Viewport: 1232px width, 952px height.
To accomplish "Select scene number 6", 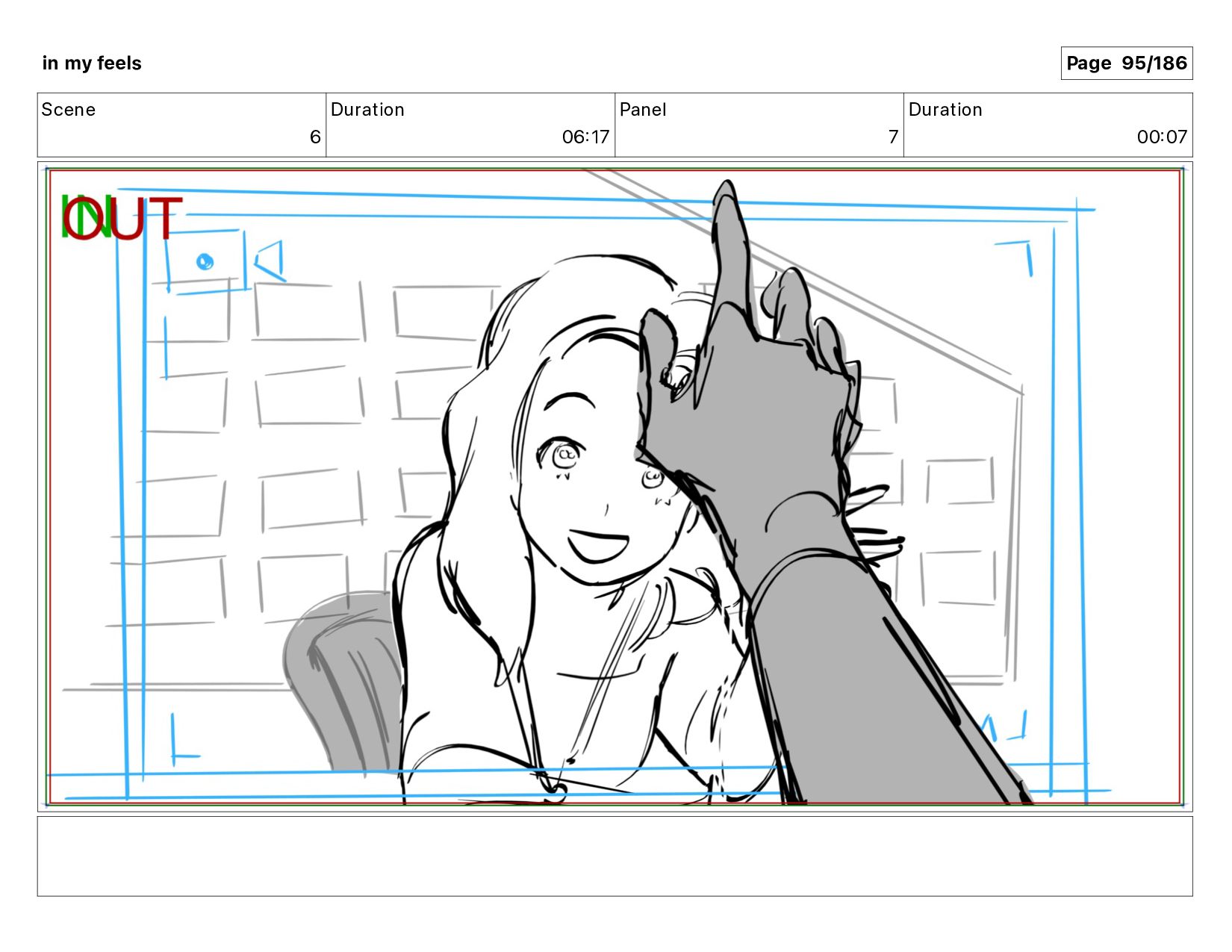I will point(315,137).
